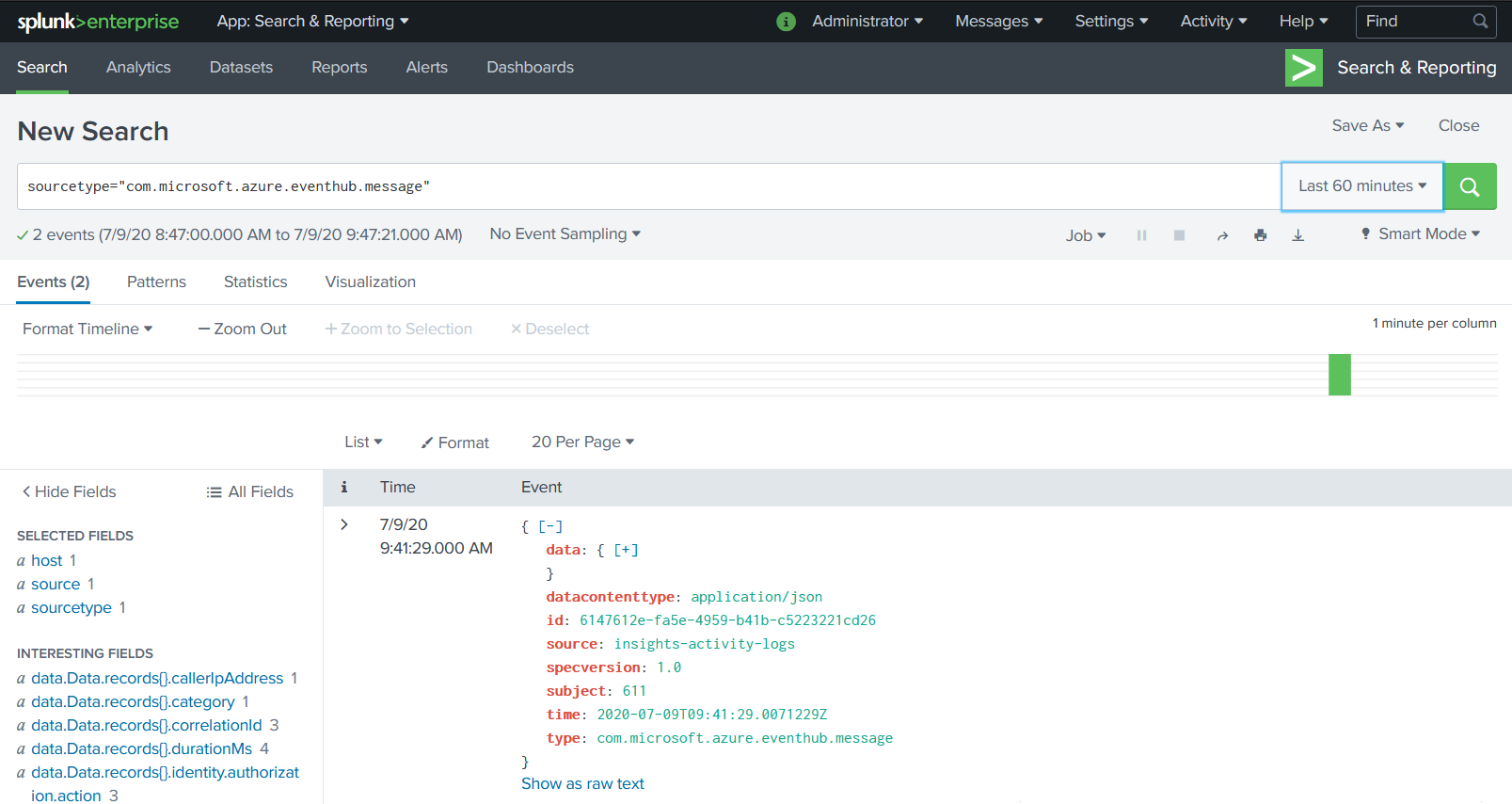Open the No Event Sampling dropdown
1512x804 pixels.
point(565,233)
